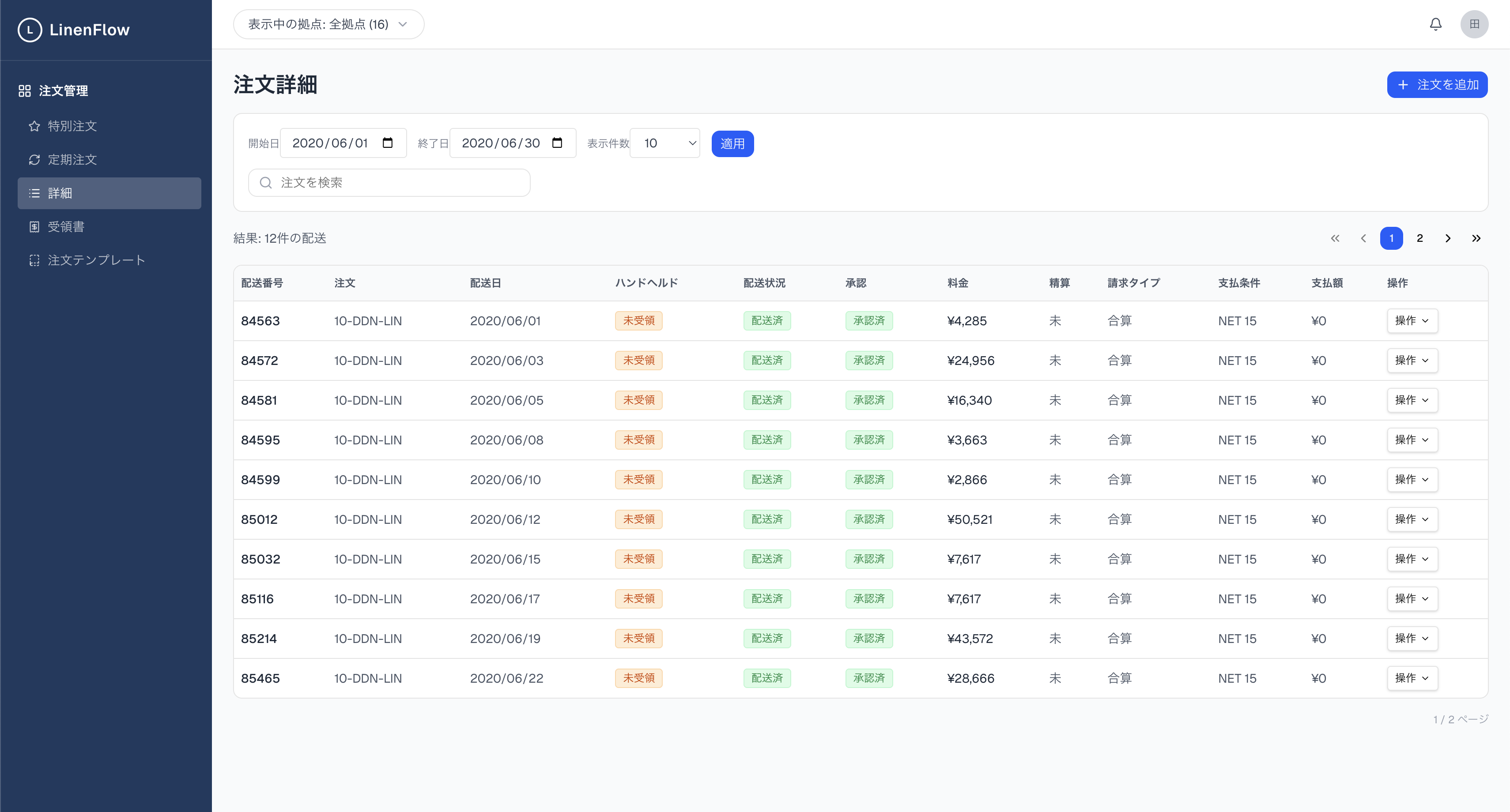Click the search magnifier in the order search bar

265,182
